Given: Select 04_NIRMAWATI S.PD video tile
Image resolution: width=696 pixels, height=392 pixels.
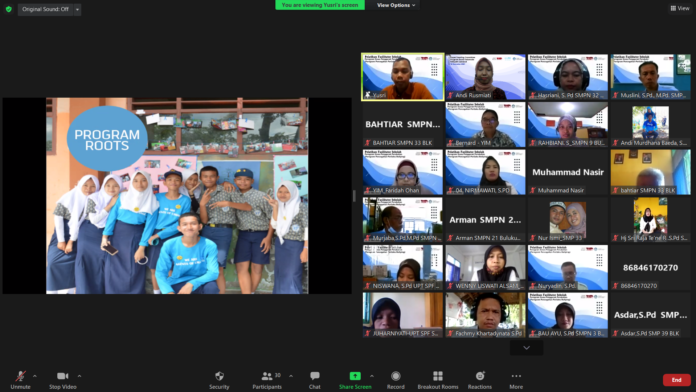Looking at the screenshot, I should click(485, 172).
